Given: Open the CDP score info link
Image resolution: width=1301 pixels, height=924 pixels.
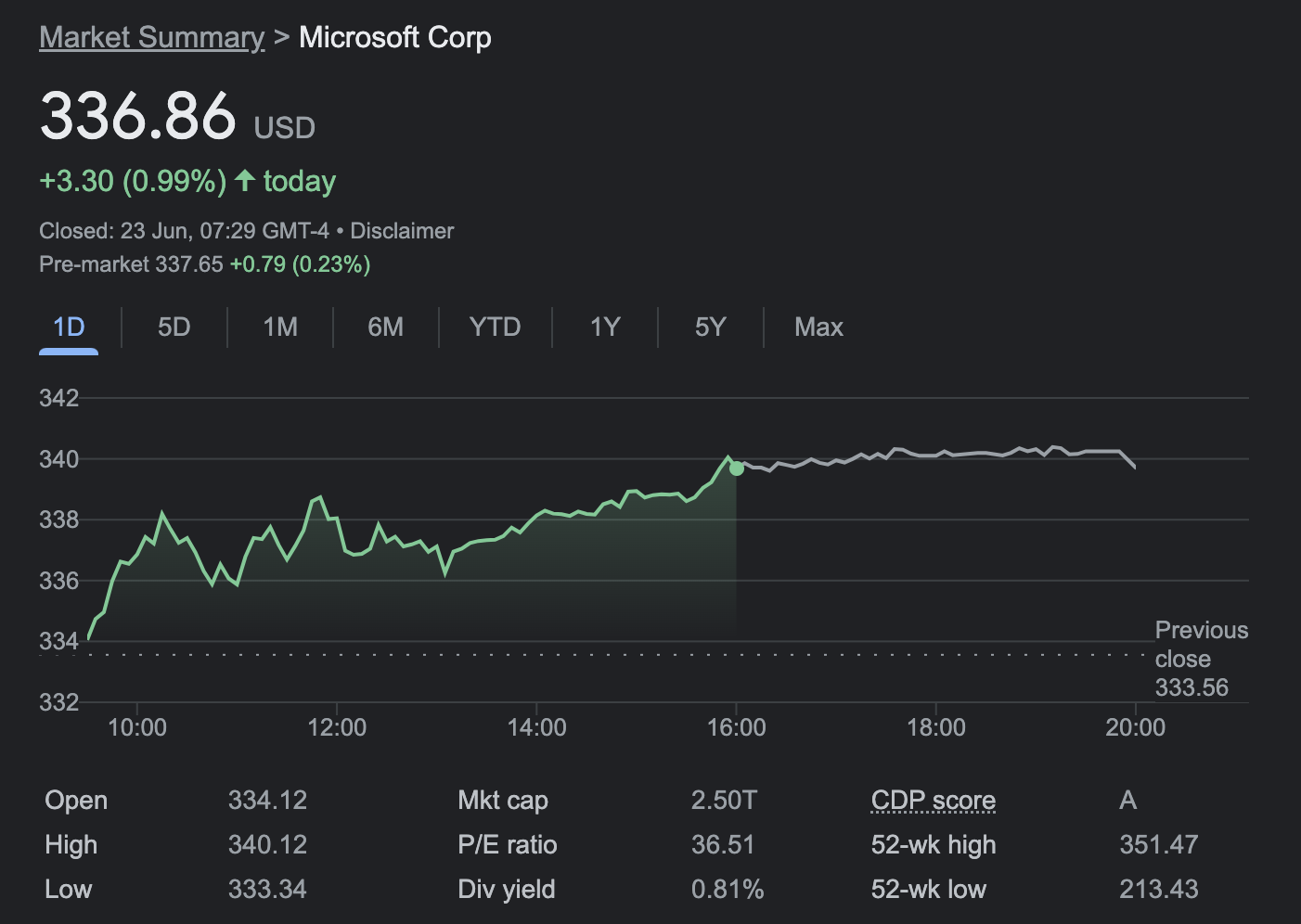Looking at the screenshot, I should (x=933, y=800).
